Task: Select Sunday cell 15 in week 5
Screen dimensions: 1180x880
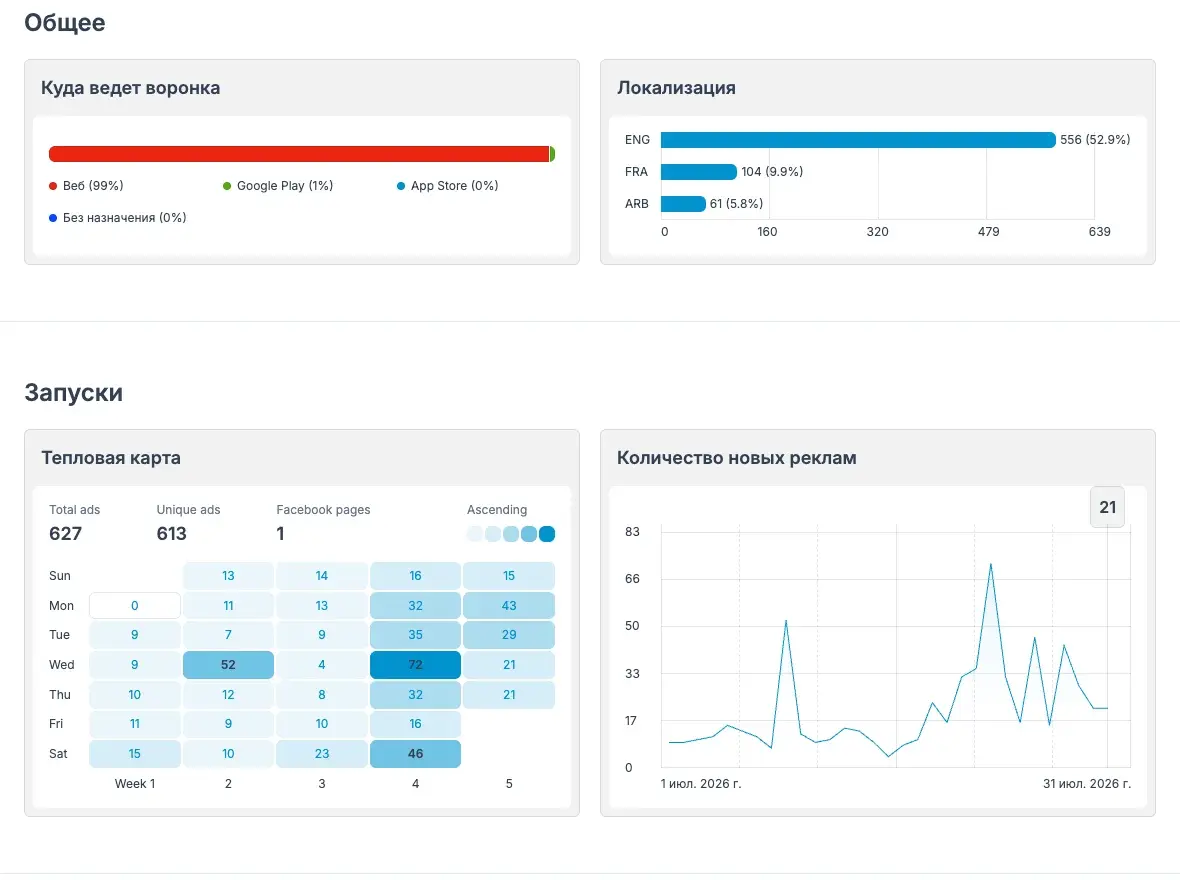Action: click(509, 576)
